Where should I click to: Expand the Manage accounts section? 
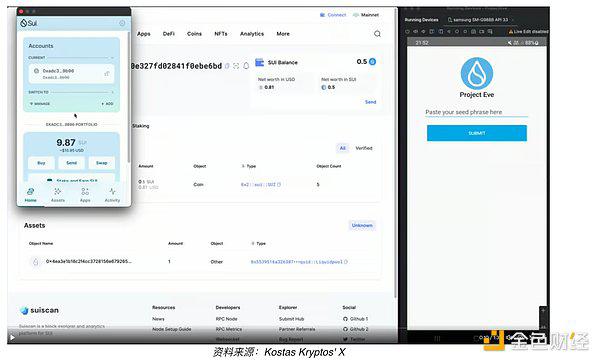coord(40,104)
